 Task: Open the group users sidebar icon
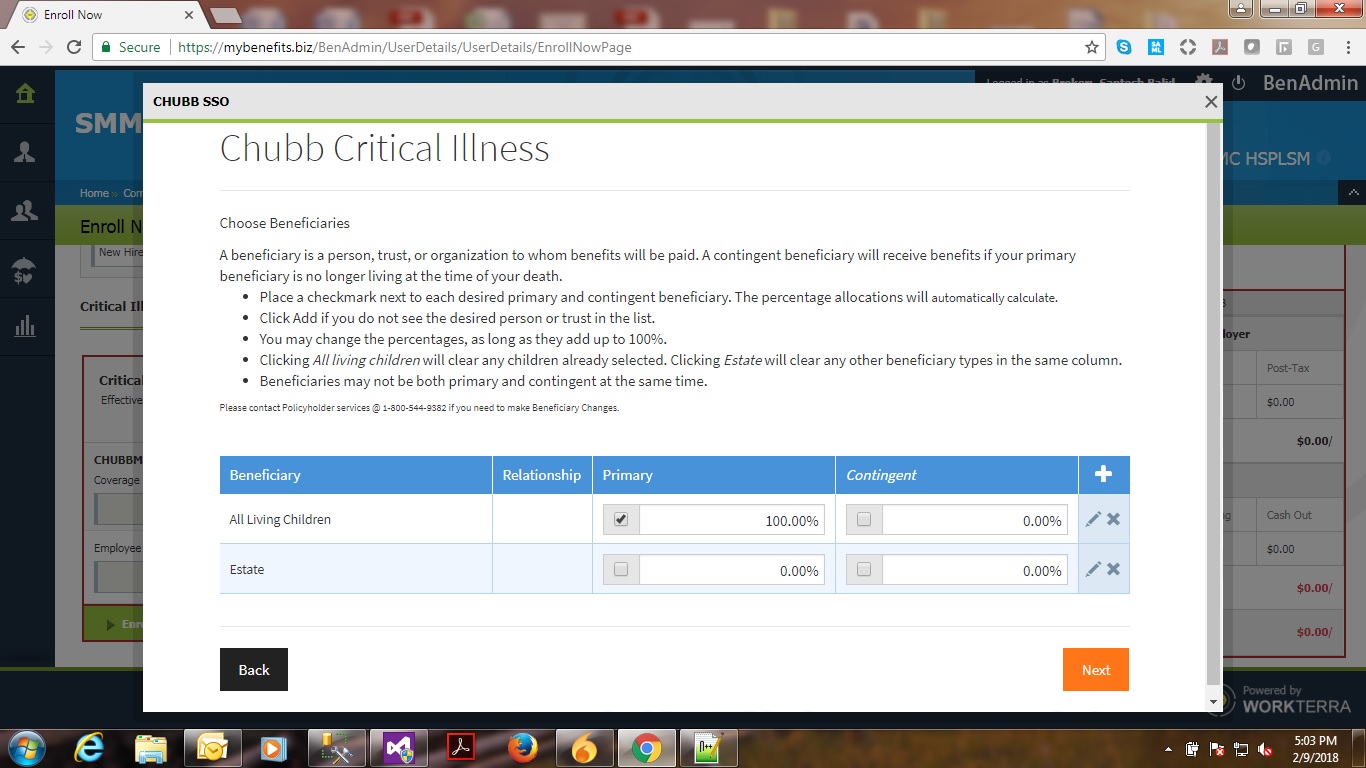[25, 210]
